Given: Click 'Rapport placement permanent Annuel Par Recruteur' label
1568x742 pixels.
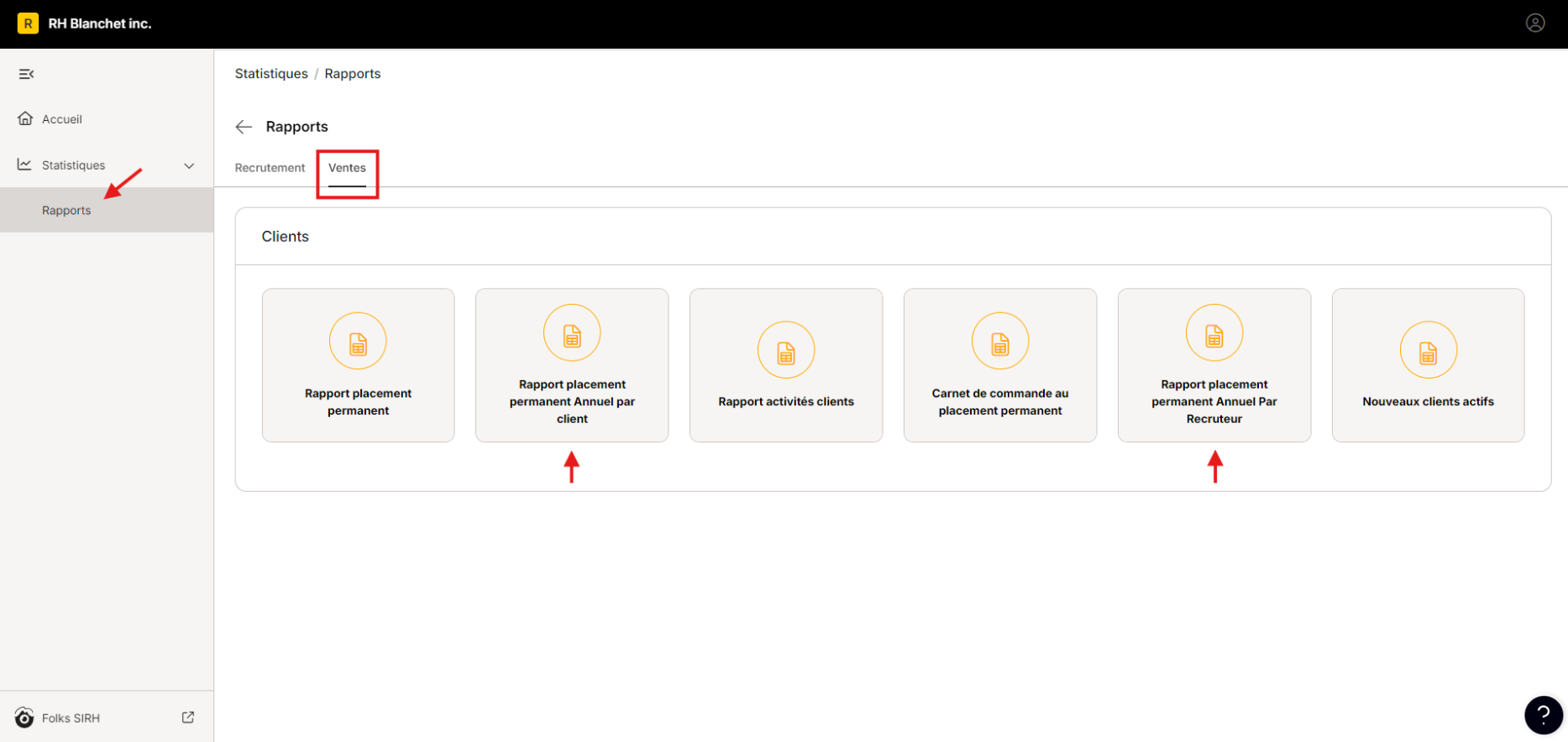Looking at the screenshot, I should 1214,401.
